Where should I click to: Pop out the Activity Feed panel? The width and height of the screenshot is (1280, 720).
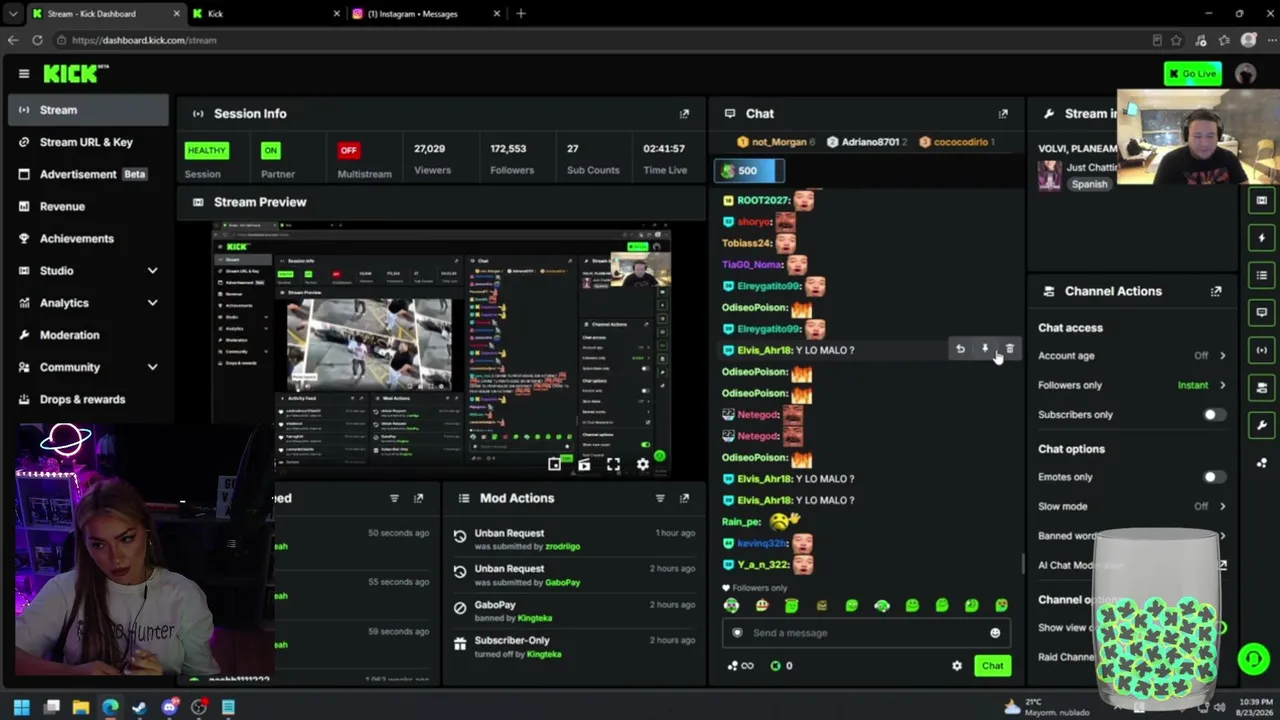tap(418, 498)
